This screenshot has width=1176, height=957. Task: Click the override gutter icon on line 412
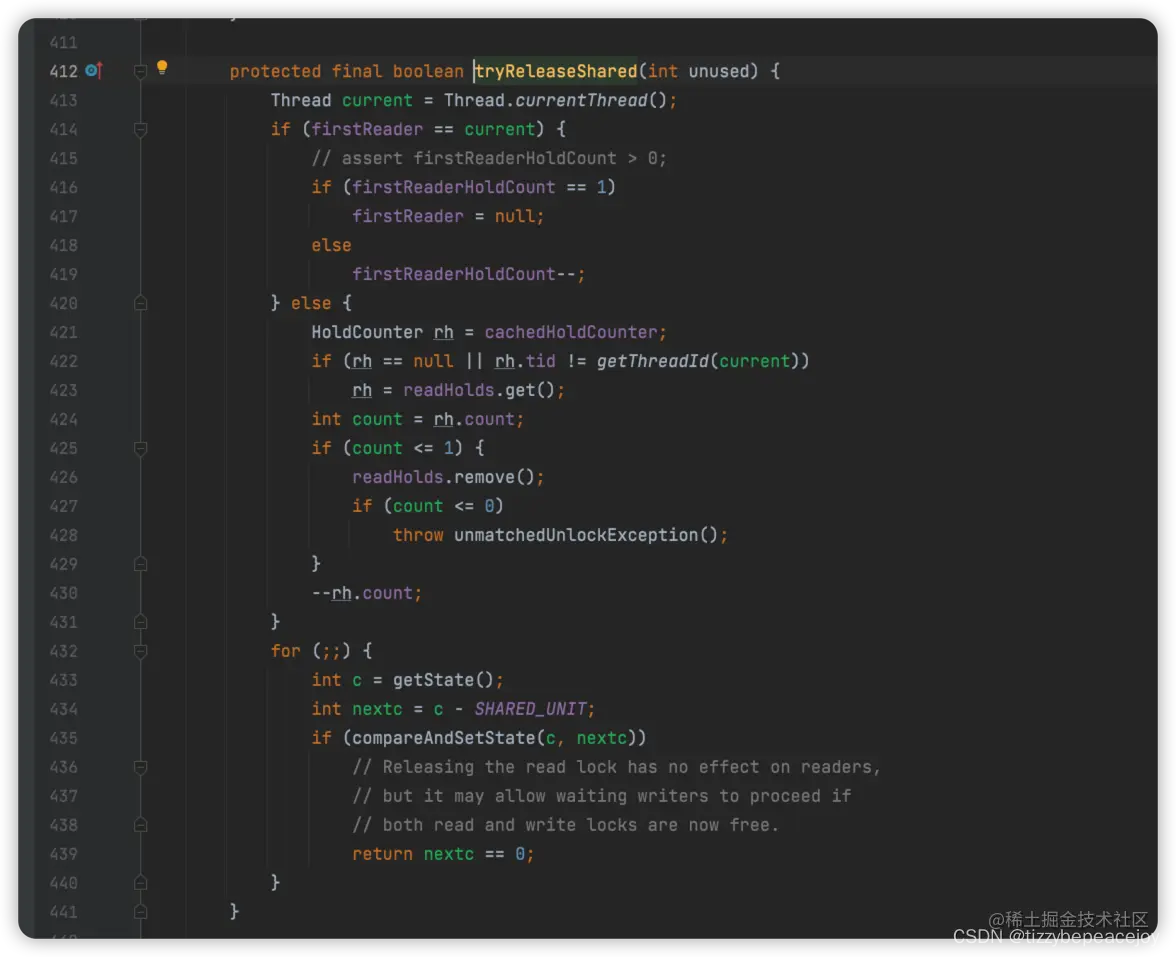tap(94, 70)
